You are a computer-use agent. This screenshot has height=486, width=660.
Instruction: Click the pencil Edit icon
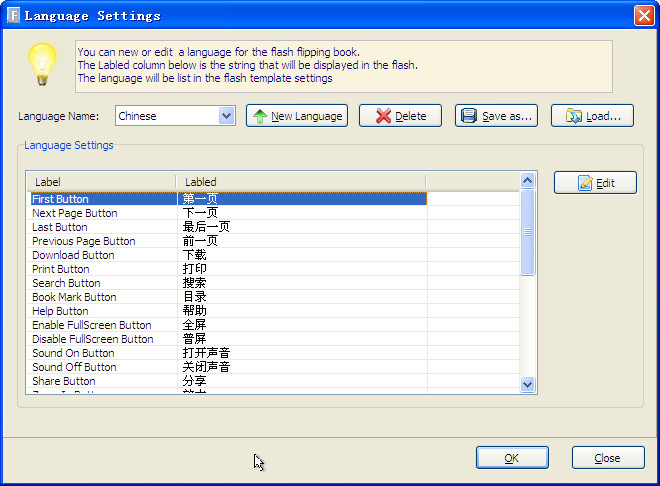(x=585, y=183)
